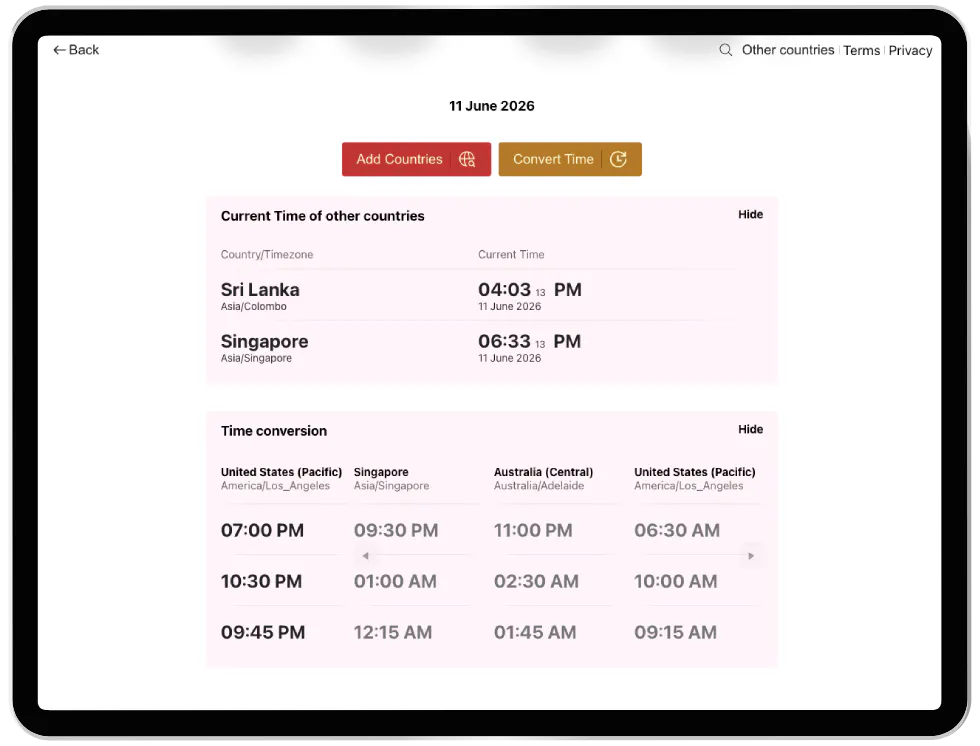The height and width of the screenshot is (746, 980).
Task: Click the Current Time column label
Action: [511, 254]
